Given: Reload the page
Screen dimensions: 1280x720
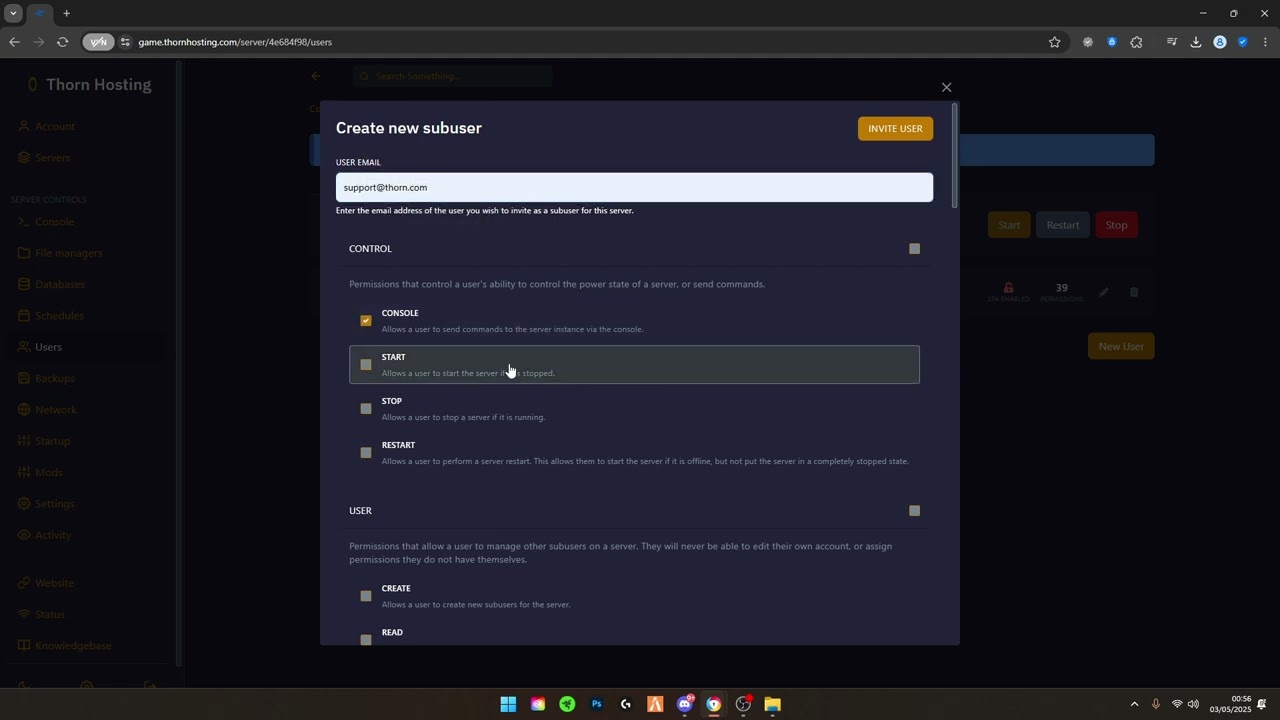Looking at the screenshot, I should tap(62, 42).
